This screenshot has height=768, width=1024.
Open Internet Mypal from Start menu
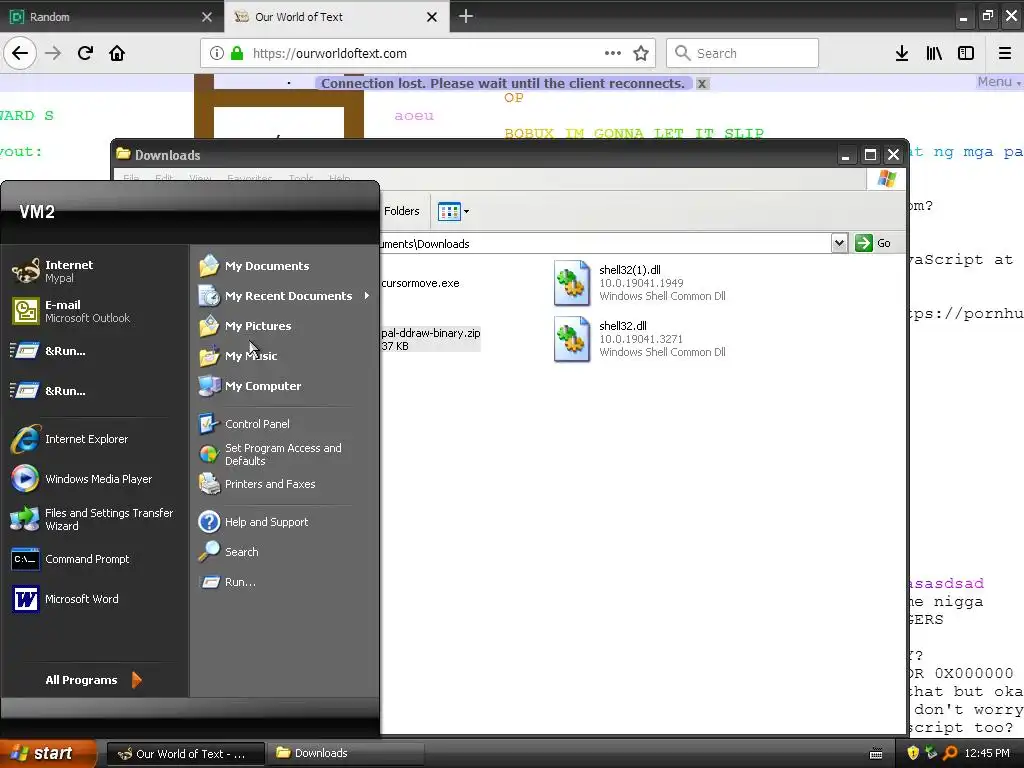(95, 271)
